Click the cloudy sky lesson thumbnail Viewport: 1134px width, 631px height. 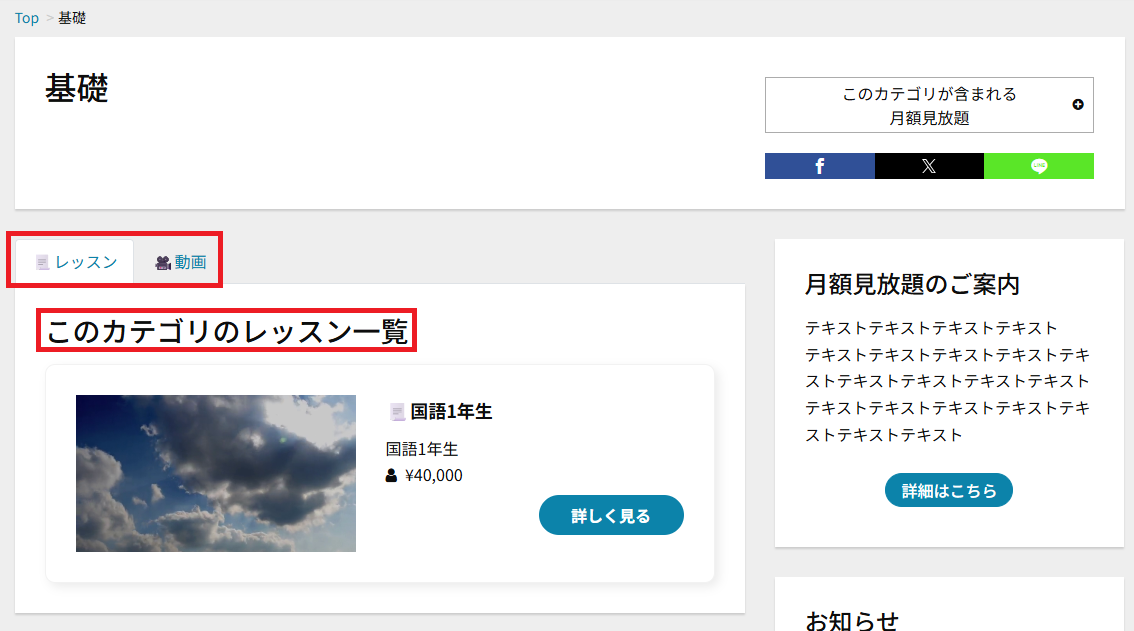216,473
